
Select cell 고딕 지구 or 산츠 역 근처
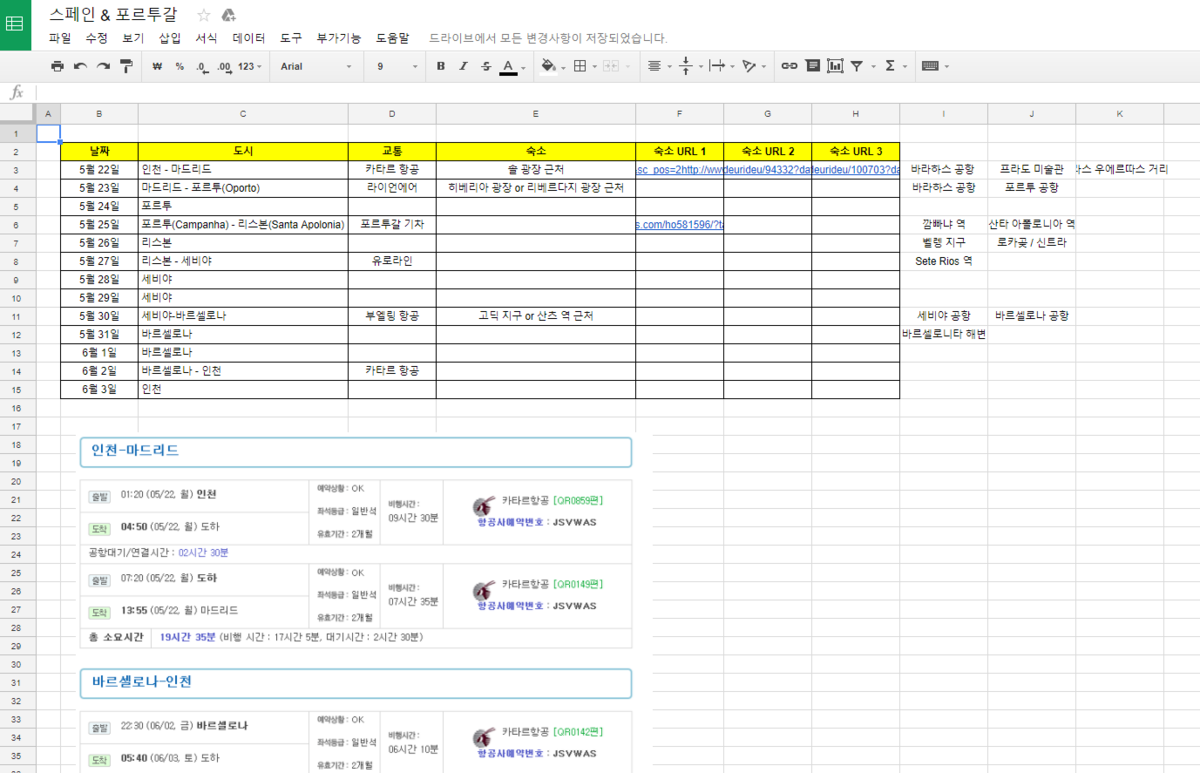[536, 316]
